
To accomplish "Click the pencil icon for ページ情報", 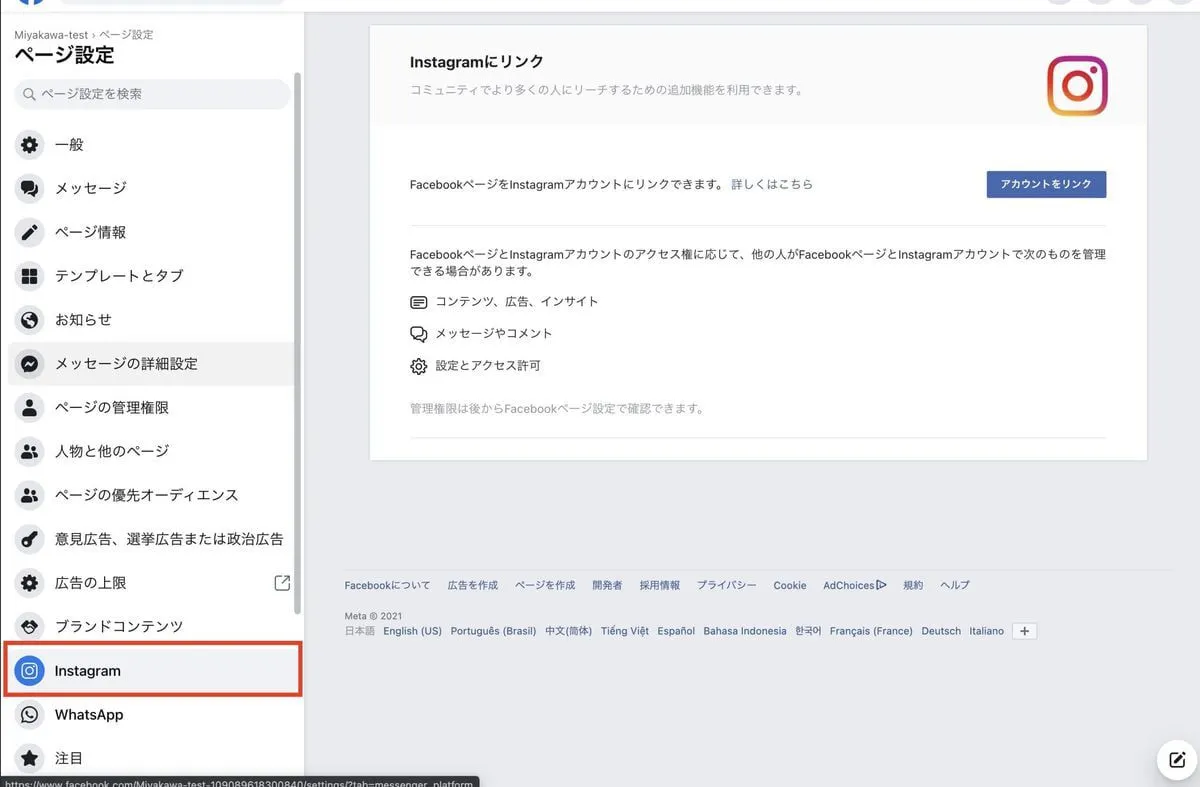I will [30, 232].
